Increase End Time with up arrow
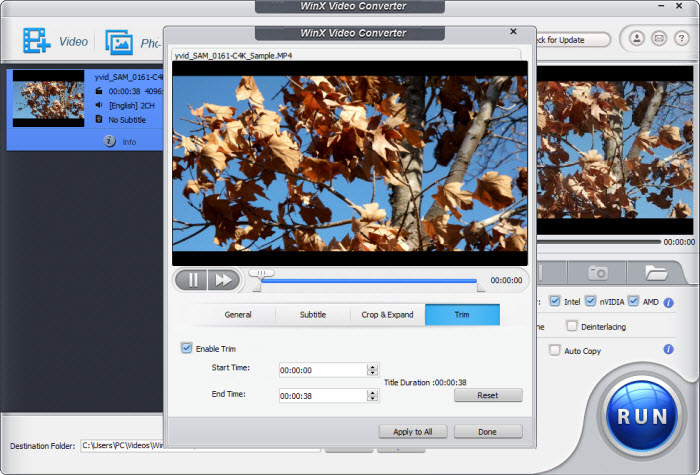The height and width of the screenshot is (475, 700). pyautogui.click(x=372, y=393)
